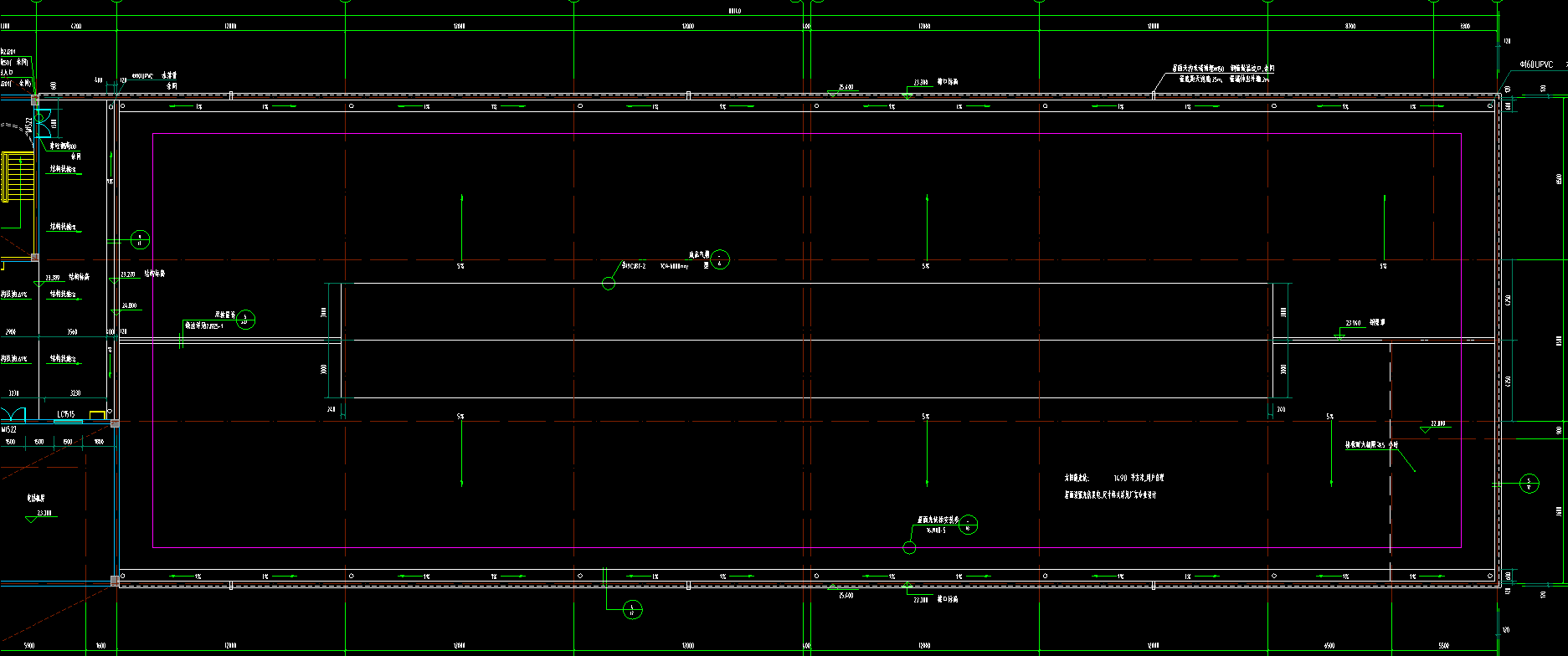The height and width of the screenshot is (656, 1568).
Task: Select the small leader circle on the upper skylight edge
Action: click(x=609, y=284)
